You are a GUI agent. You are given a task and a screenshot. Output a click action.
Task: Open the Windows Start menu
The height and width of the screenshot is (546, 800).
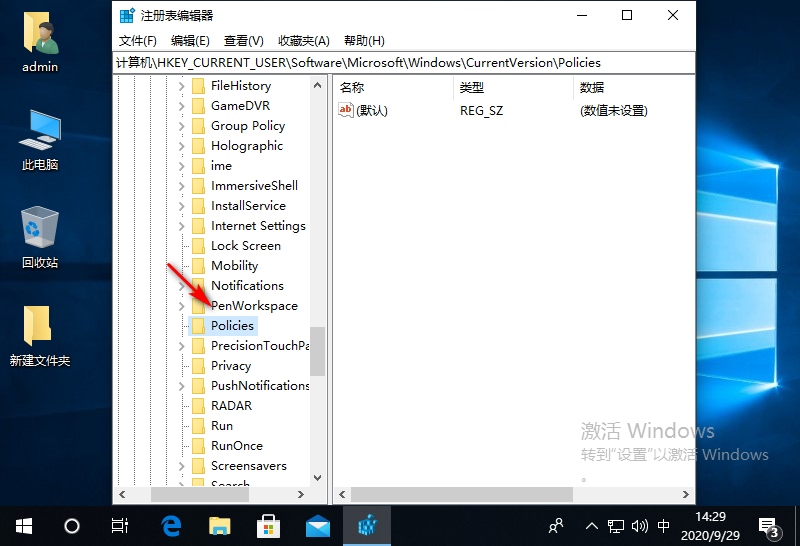point(24,526)
